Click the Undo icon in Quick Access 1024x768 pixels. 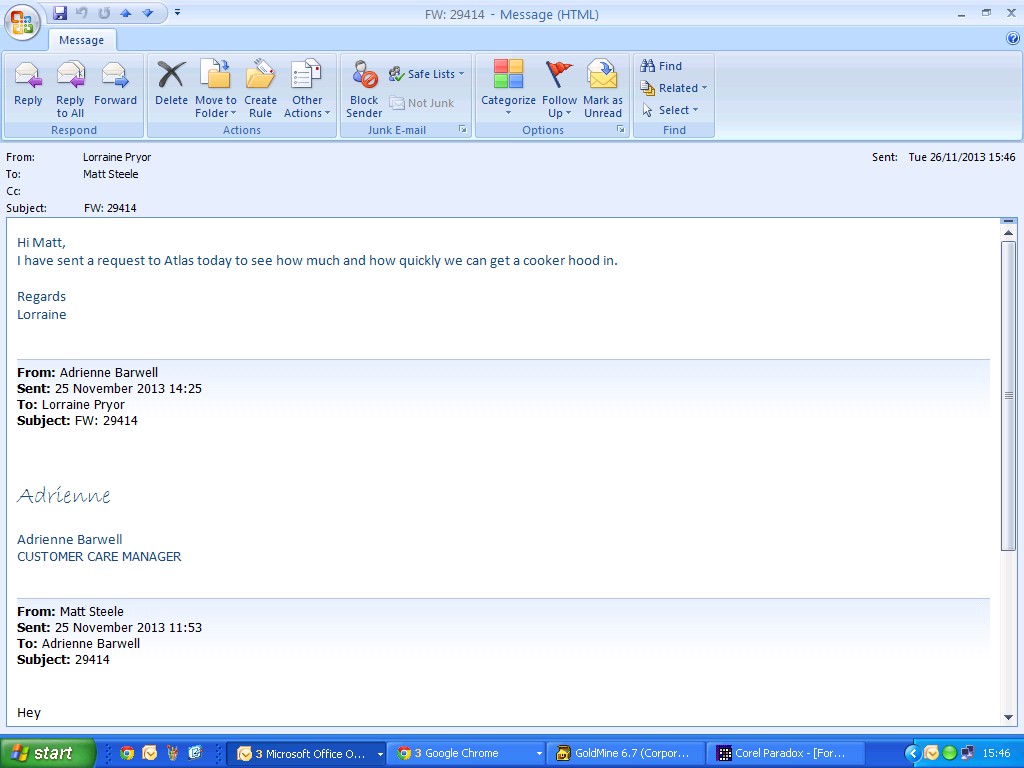click(82, 12)
